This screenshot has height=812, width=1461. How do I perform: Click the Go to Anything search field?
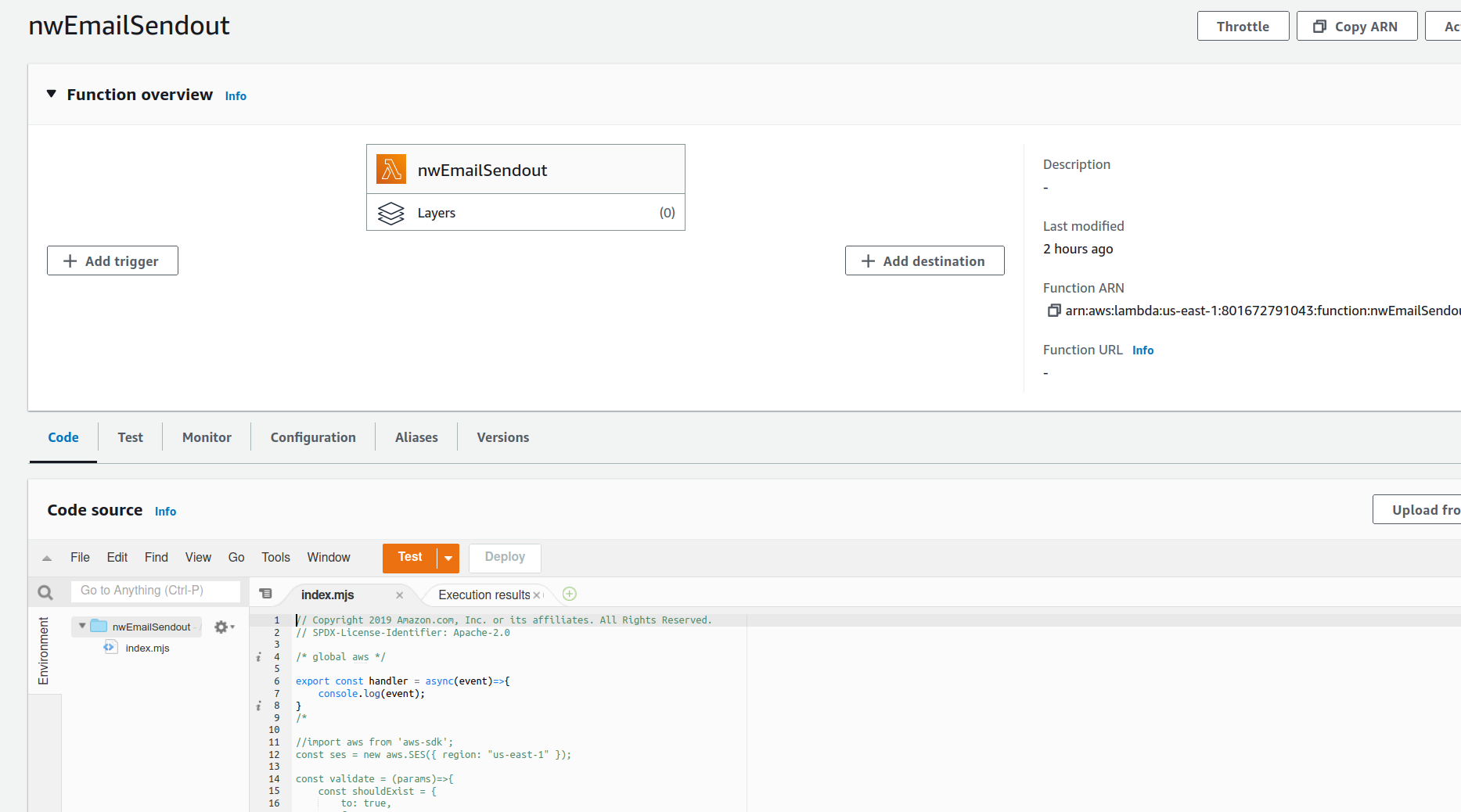[155, 591]
